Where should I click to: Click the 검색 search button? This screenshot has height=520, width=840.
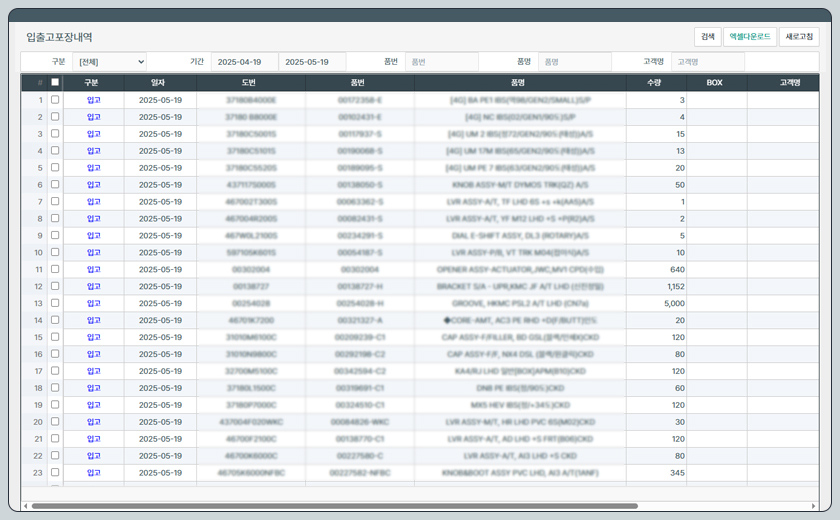[708, 36]
